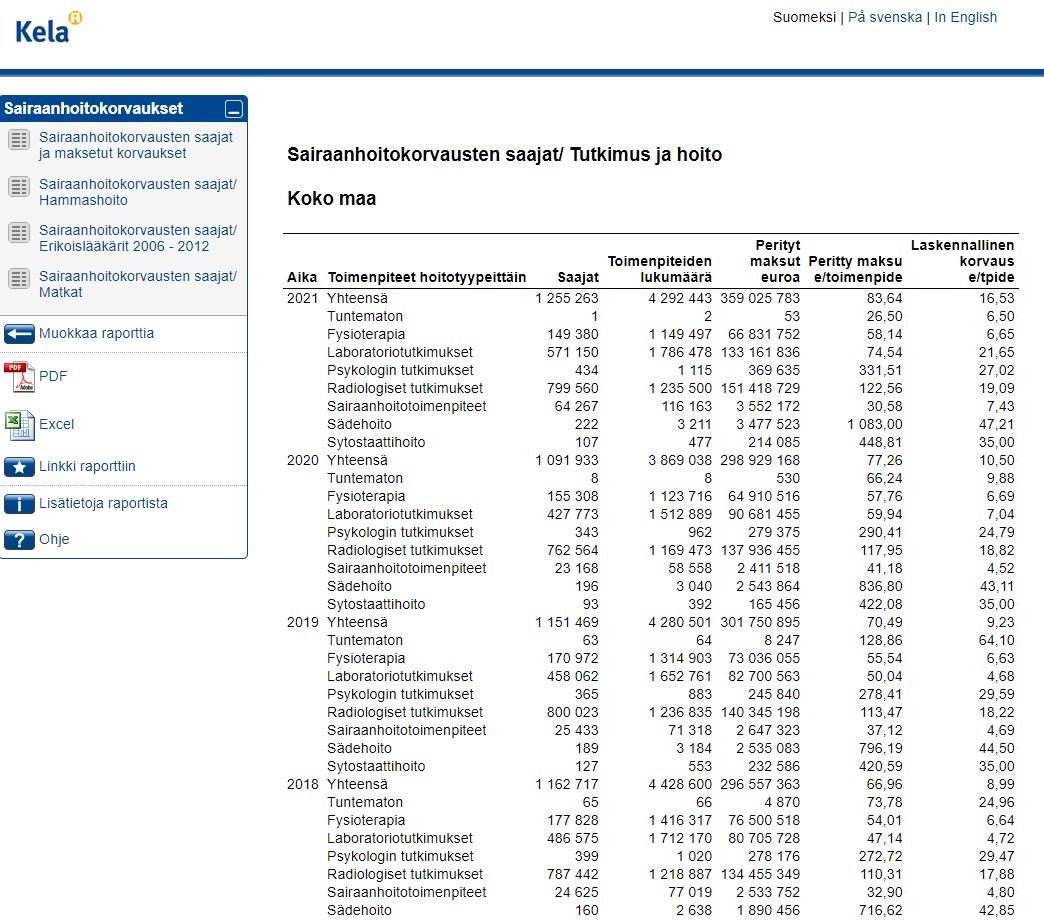This screenshot has width=1044, height=920.
Task: Click the Aika column header
Action: (x=302, y=278)
